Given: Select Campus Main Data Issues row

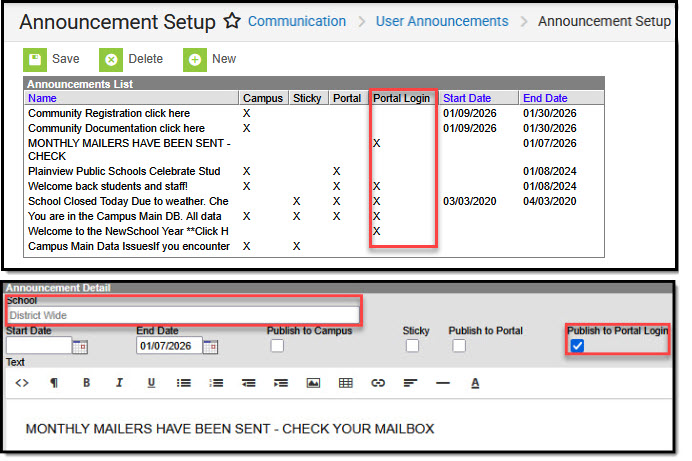Looking at the screenshot, I should coord(314,246).
